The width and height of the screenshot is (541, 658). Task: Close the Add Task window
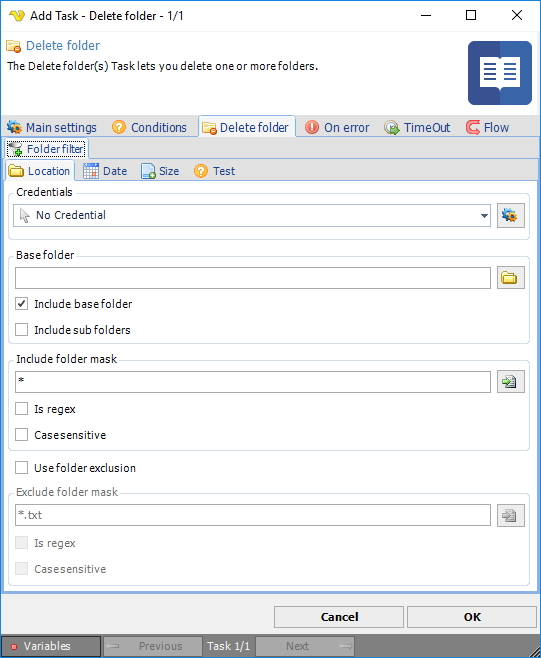tap(517, 16)
